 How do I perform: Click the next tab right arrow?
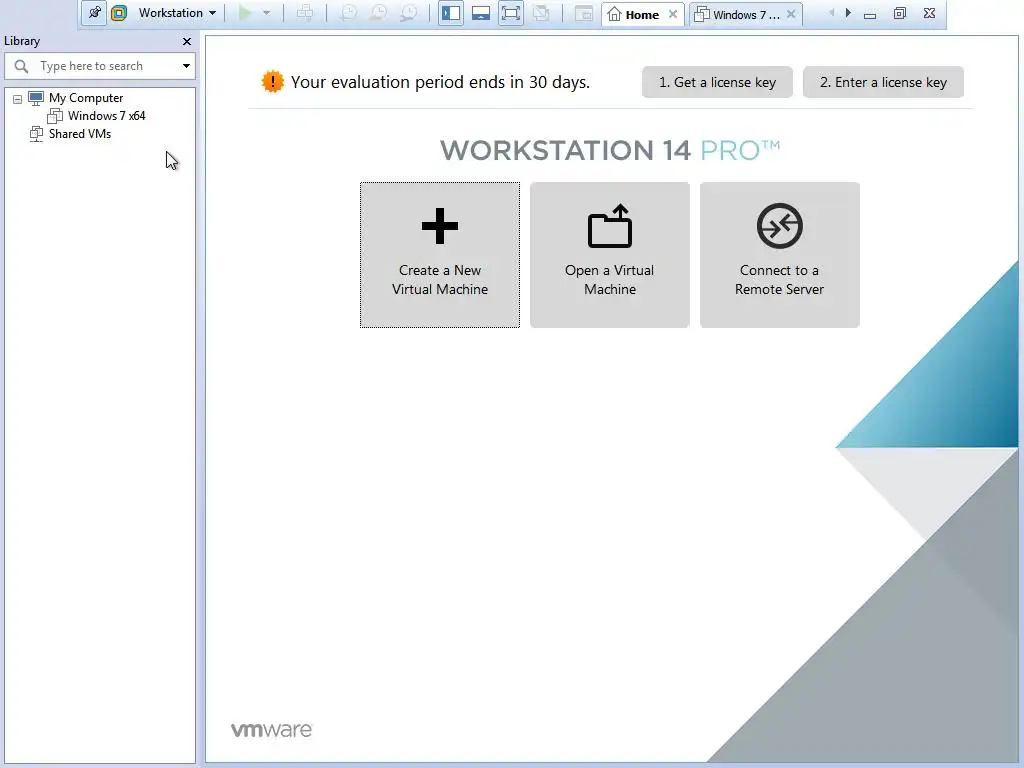(848, 13)
